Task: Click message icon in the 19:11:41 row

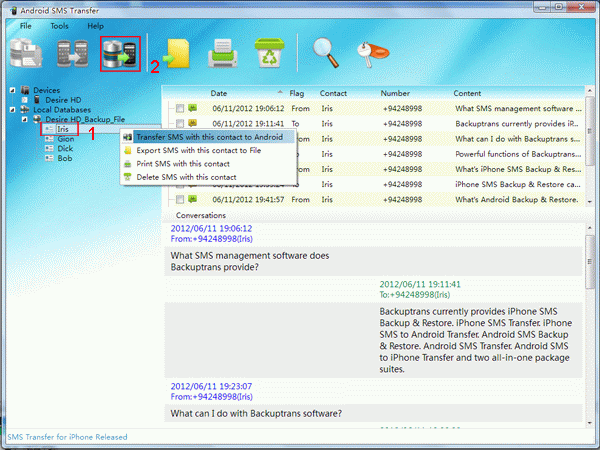Action: (192, 123)
